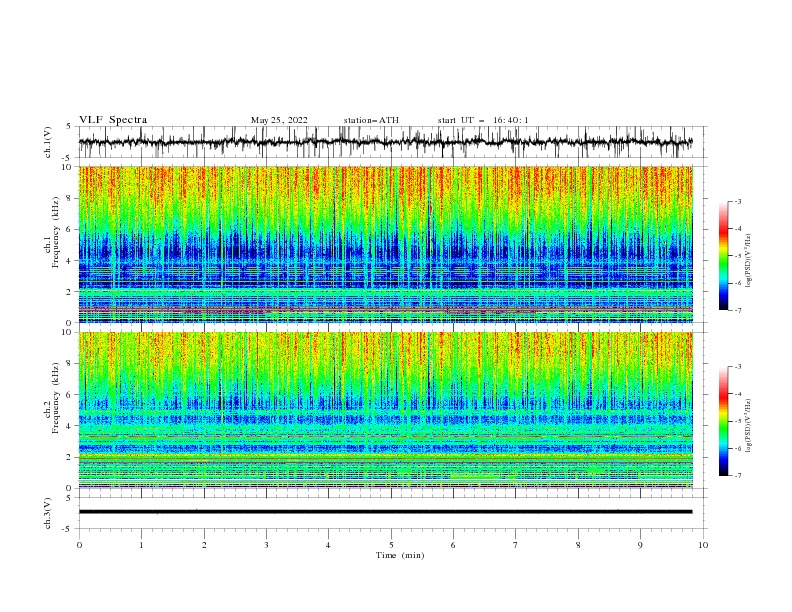Click the "10" tick on the time axis
The height and width of the screenshot is (612, 792).
(703, 545)
